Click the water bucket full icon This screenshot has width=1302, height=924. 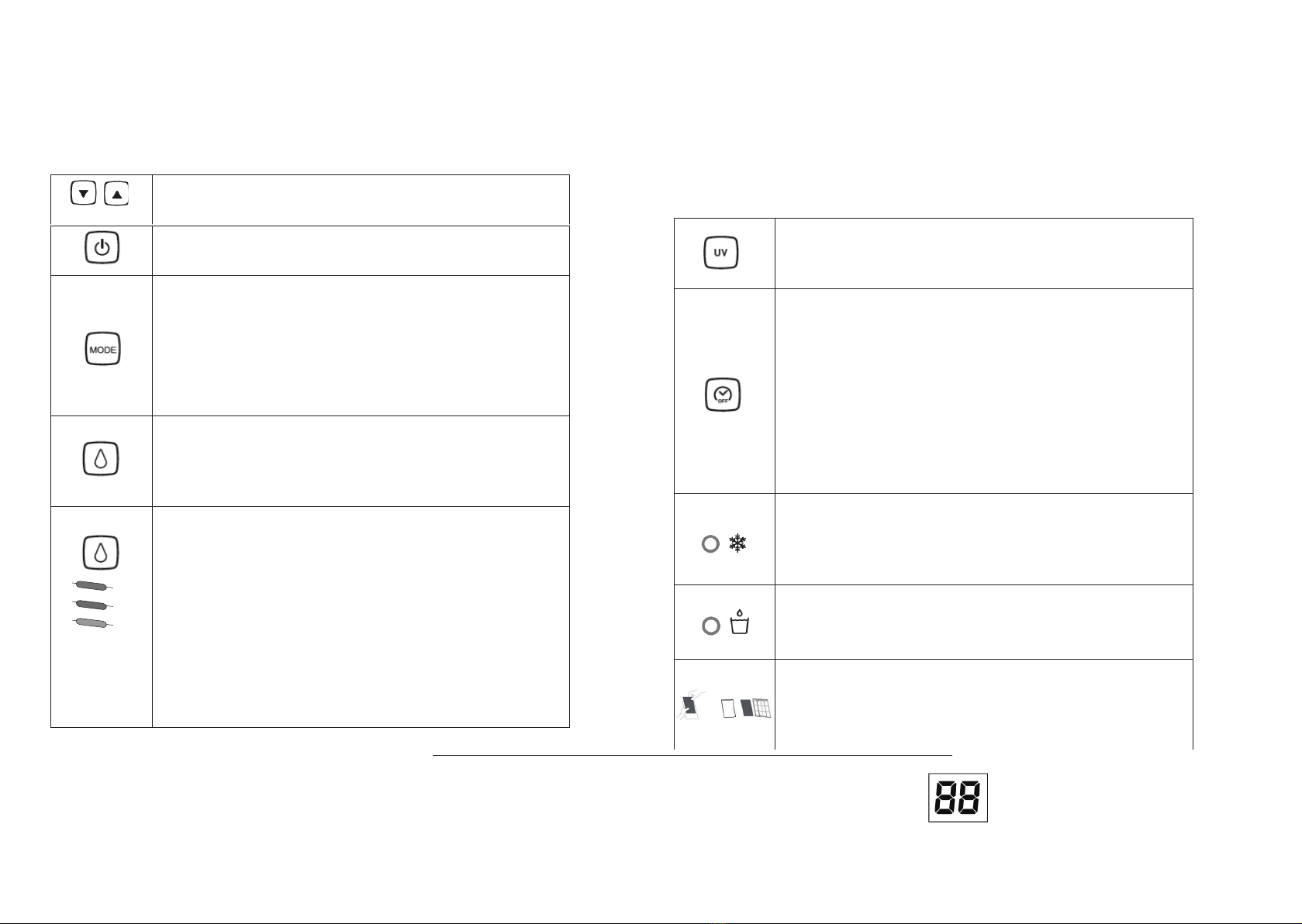740,622
